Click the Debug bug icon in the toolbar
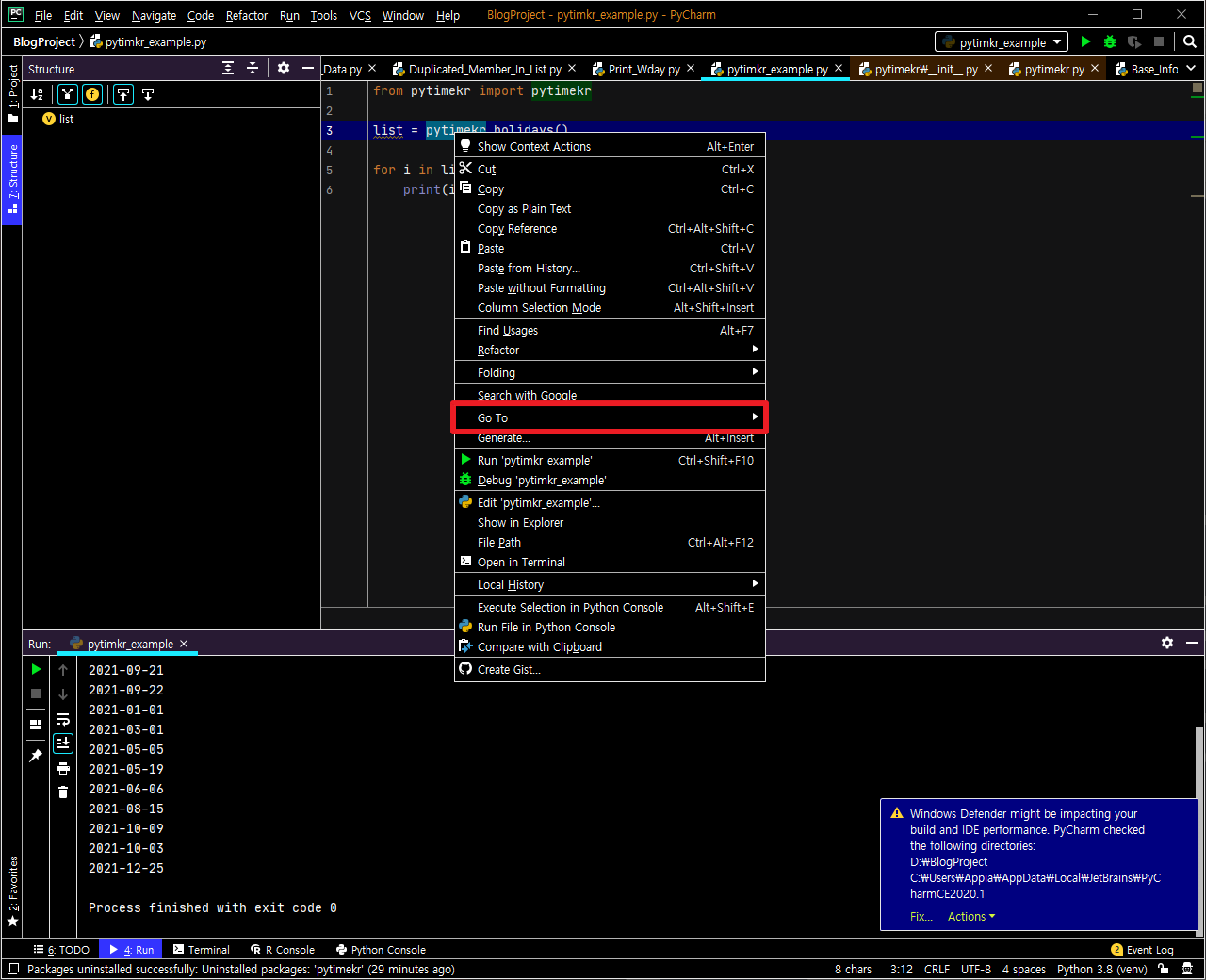Image resolution: width=1206 pixels, height=980 pixels. coord(1110,41)
